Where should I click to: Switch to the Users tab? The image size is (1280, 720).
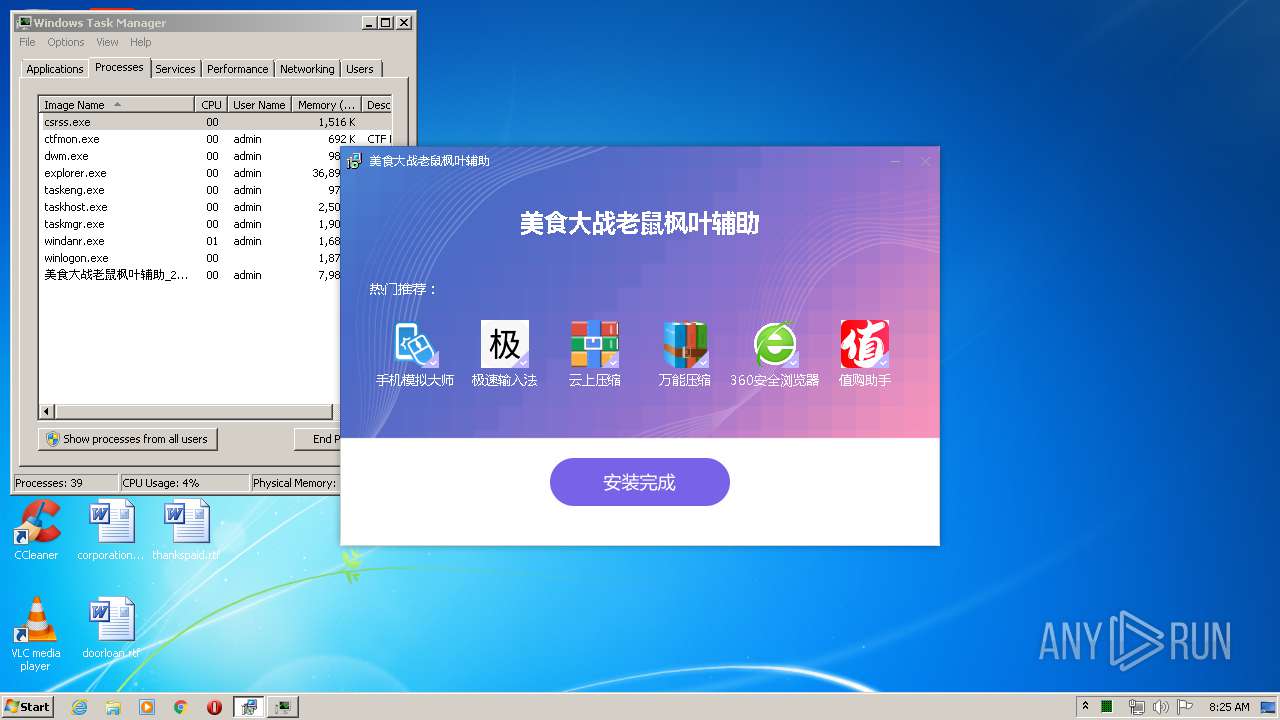(x=360, y=69)
